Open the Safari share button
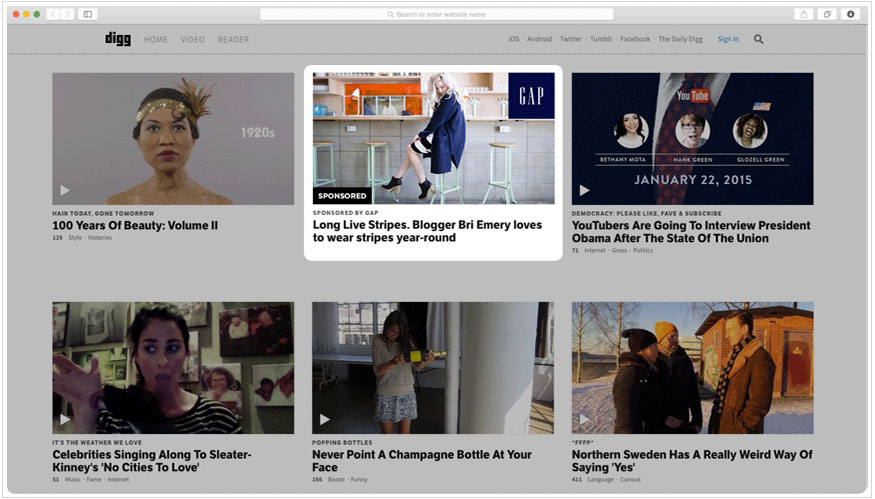This screenshot has height=499, width=875. click(804, 14)
